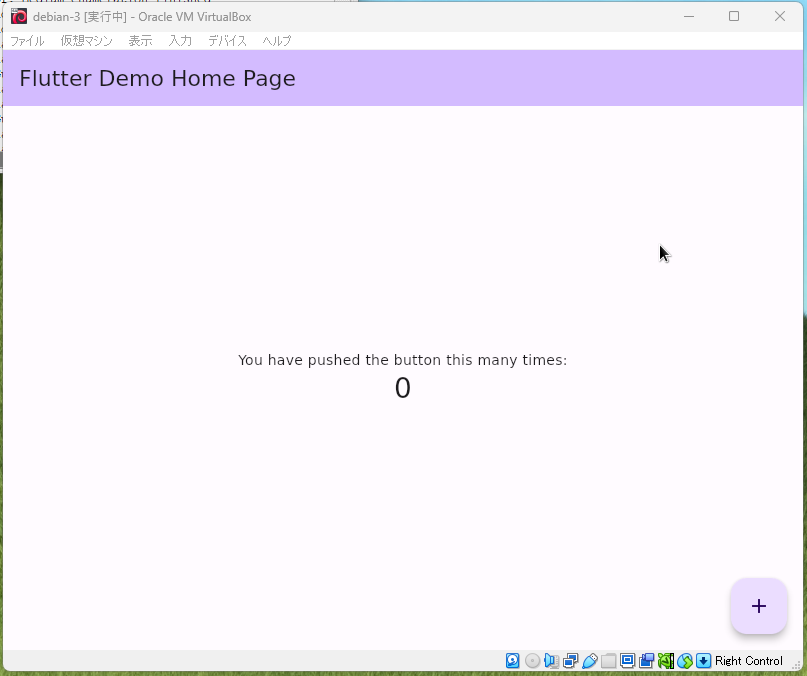Click the CPU execution engine status icon

665,661
